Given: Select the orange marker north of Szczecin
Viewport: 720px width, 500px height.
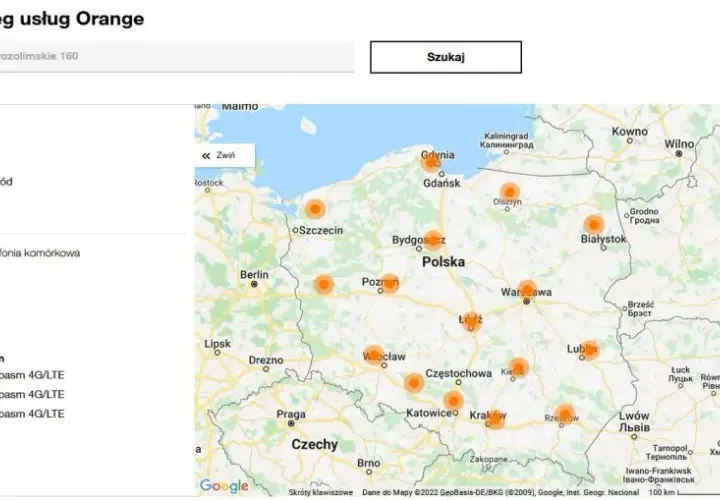Looking at the screenshot, I should [x=315, y=209].
